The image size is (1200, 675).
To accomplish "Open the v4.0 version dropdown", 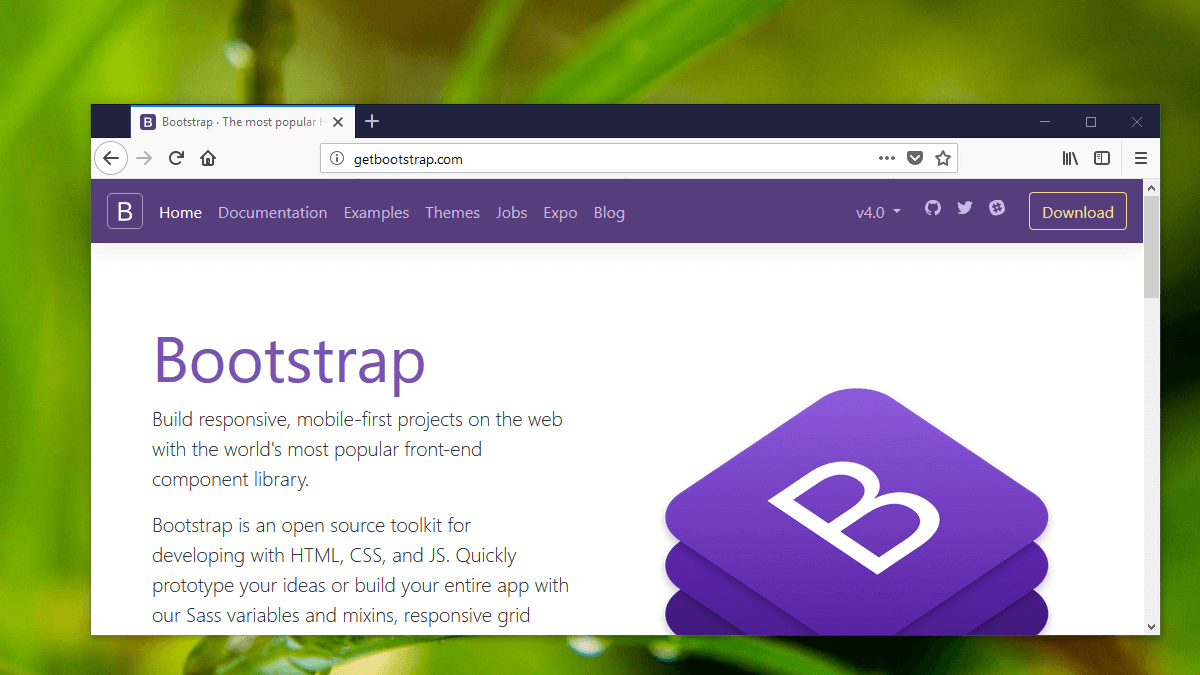I will [x=877, y=211].
